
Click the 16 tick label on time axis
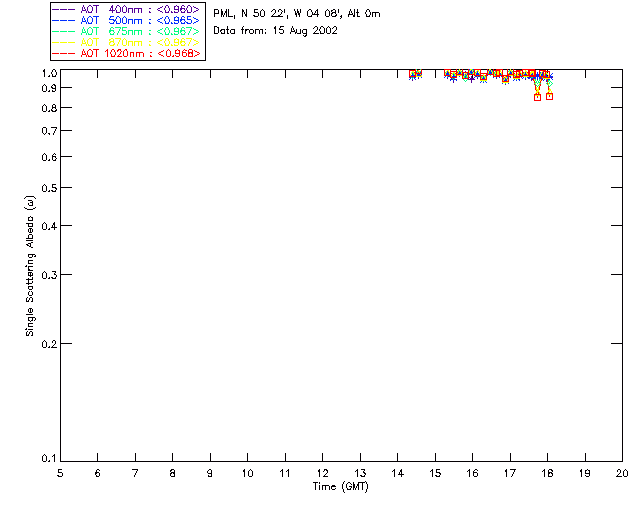pyautogui.click(x=472, y=472)
